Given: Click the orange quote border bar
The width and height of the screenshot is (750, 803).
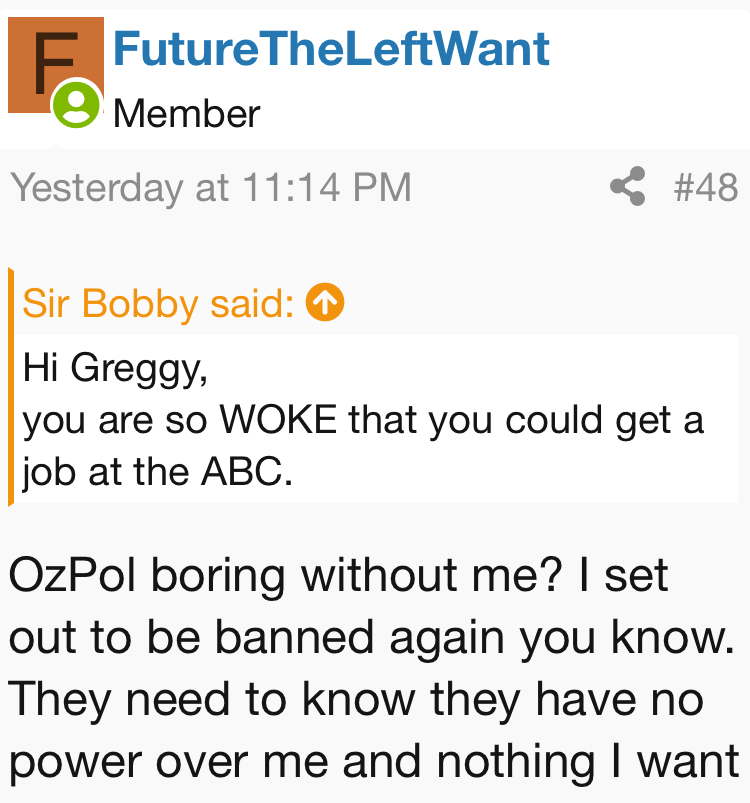Looking at the screenshot, I should click(11, 387).
